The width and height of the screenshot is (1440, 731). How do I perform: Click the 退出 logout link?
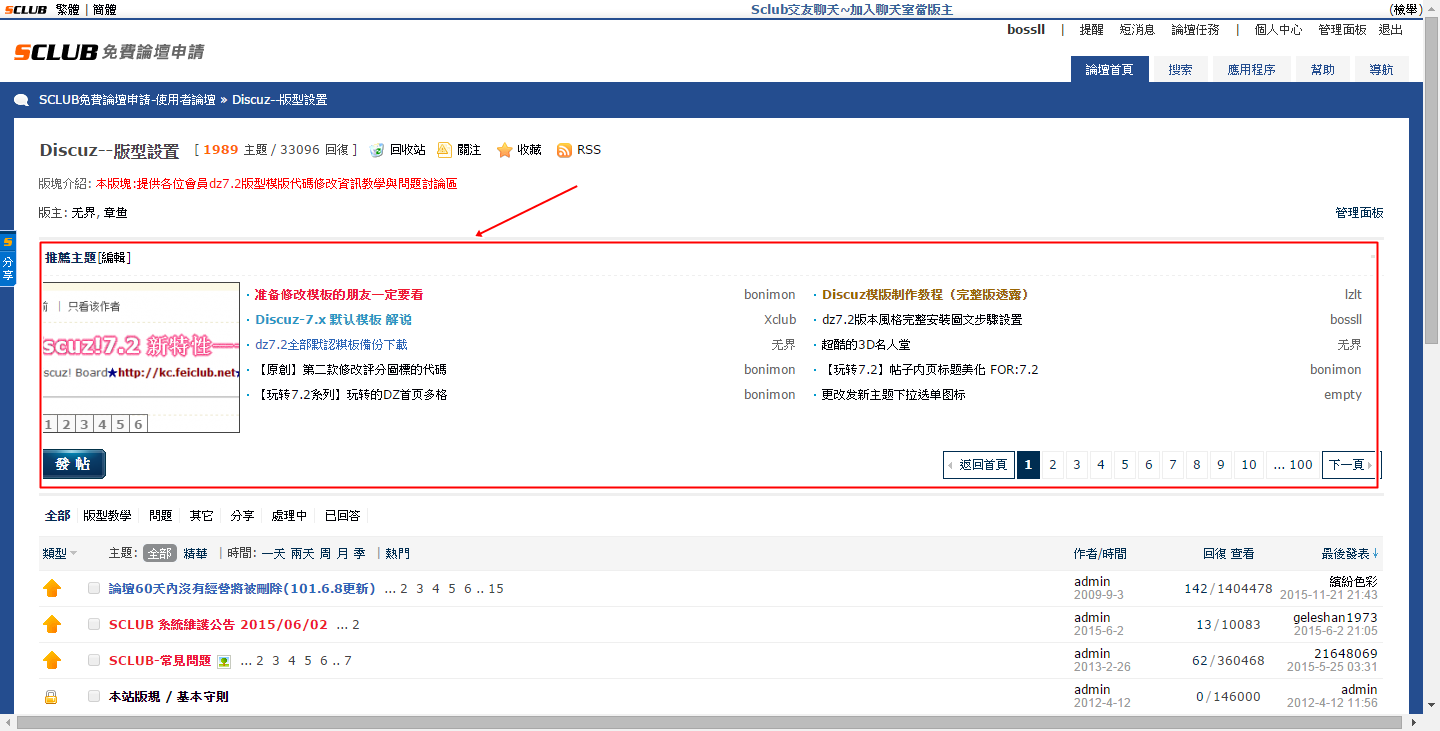tap(1391, 30)
